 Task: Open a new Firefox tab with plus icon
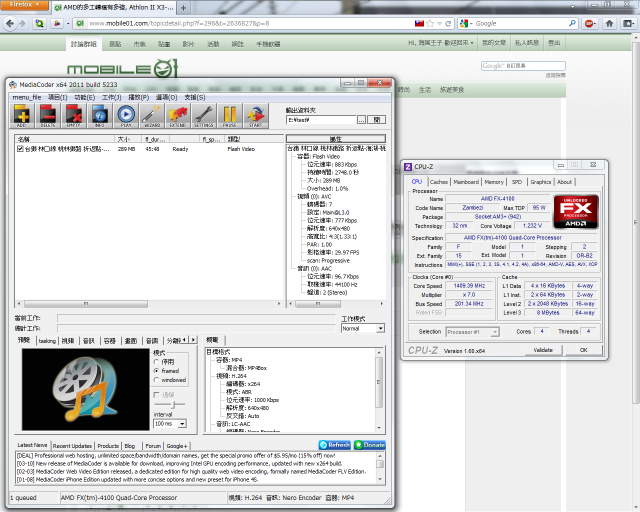click(x=184, y=8)
